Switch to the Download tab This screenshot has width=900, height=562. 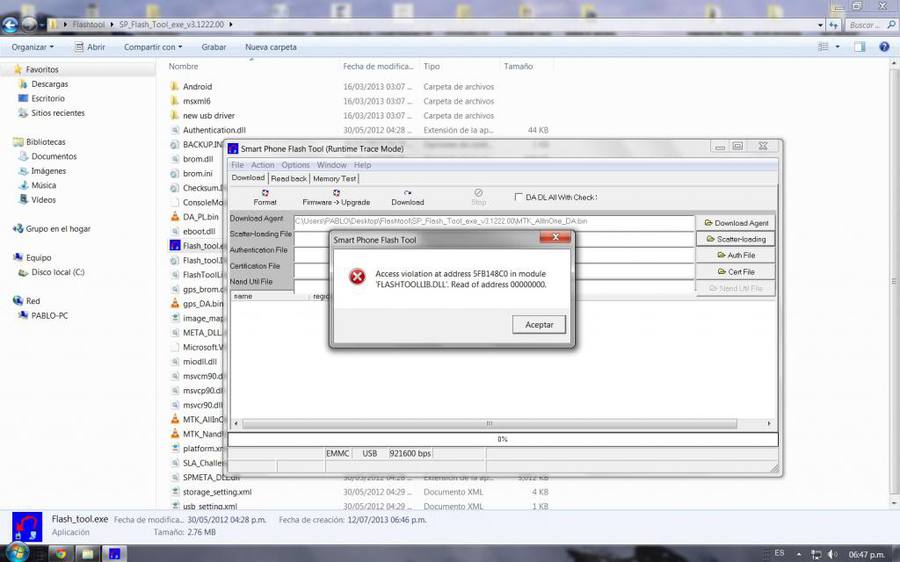248,178
